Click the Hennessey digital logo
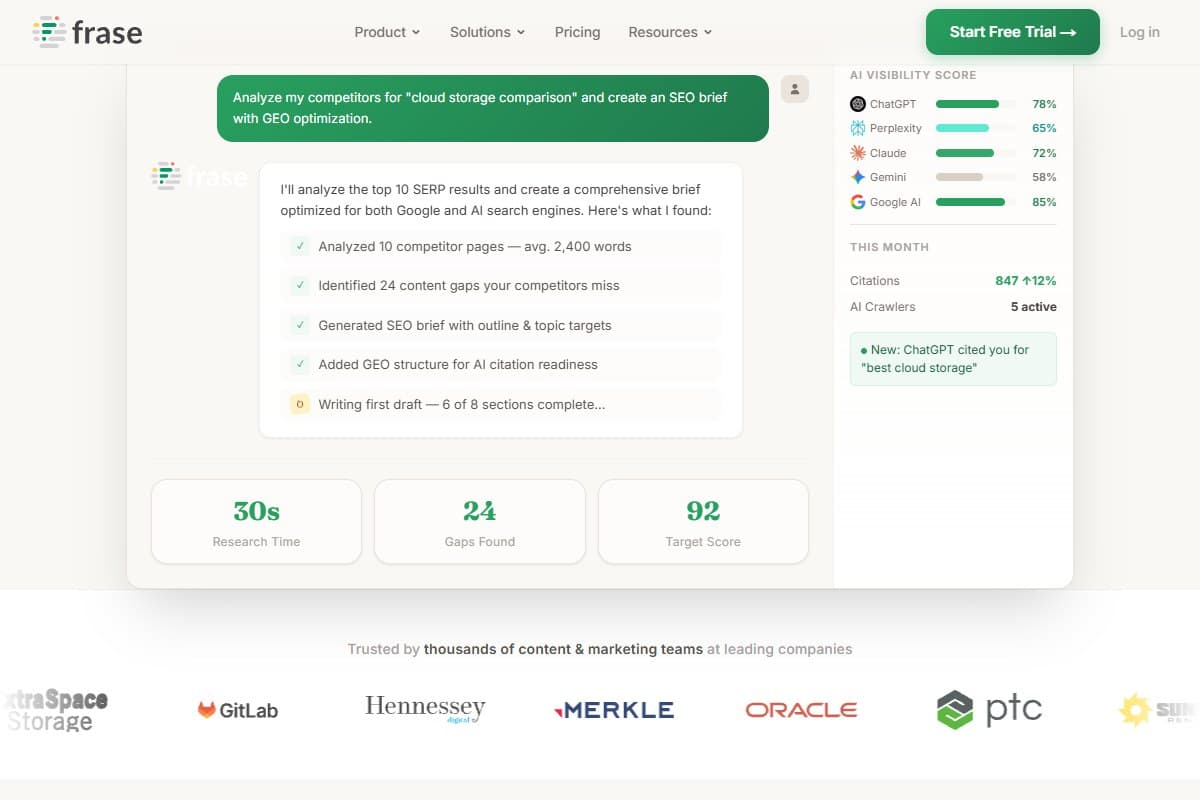 [425, 708]
